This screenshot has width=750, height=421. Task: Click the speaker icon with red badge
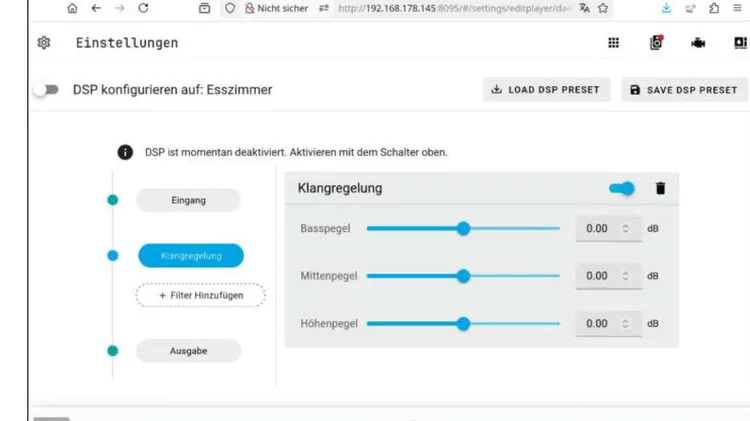pos(656,43)
